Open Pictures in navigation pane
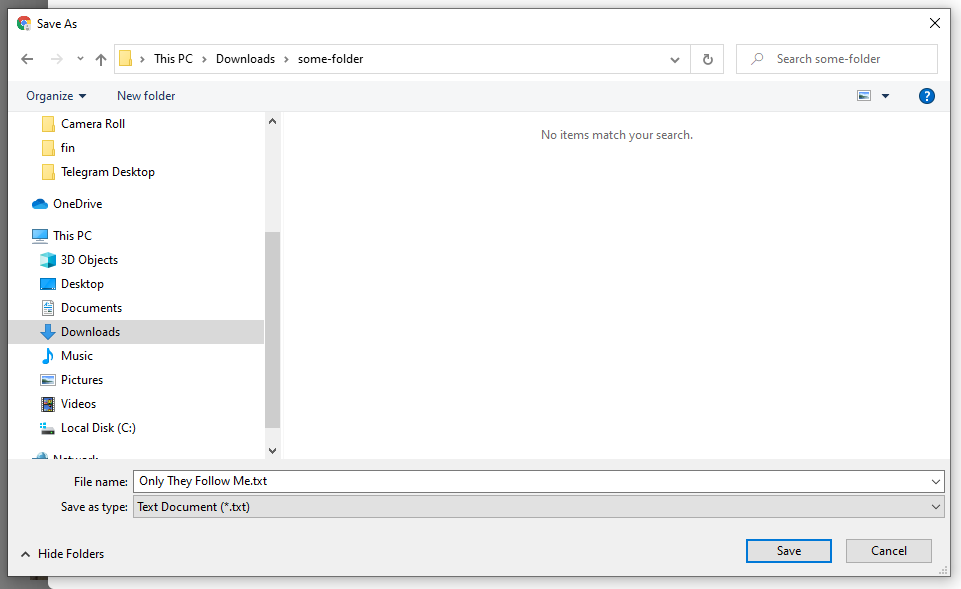Screen dimensions: 961x589 [82, 380]
